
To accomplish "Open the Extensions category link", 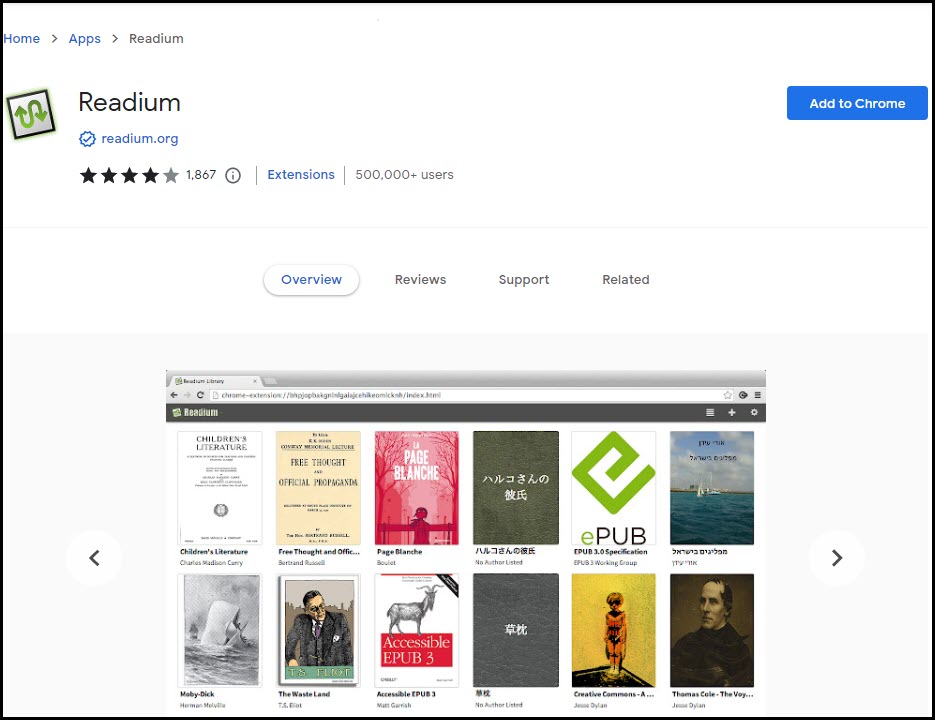I will pyautogui.click(x=301, y=175).
